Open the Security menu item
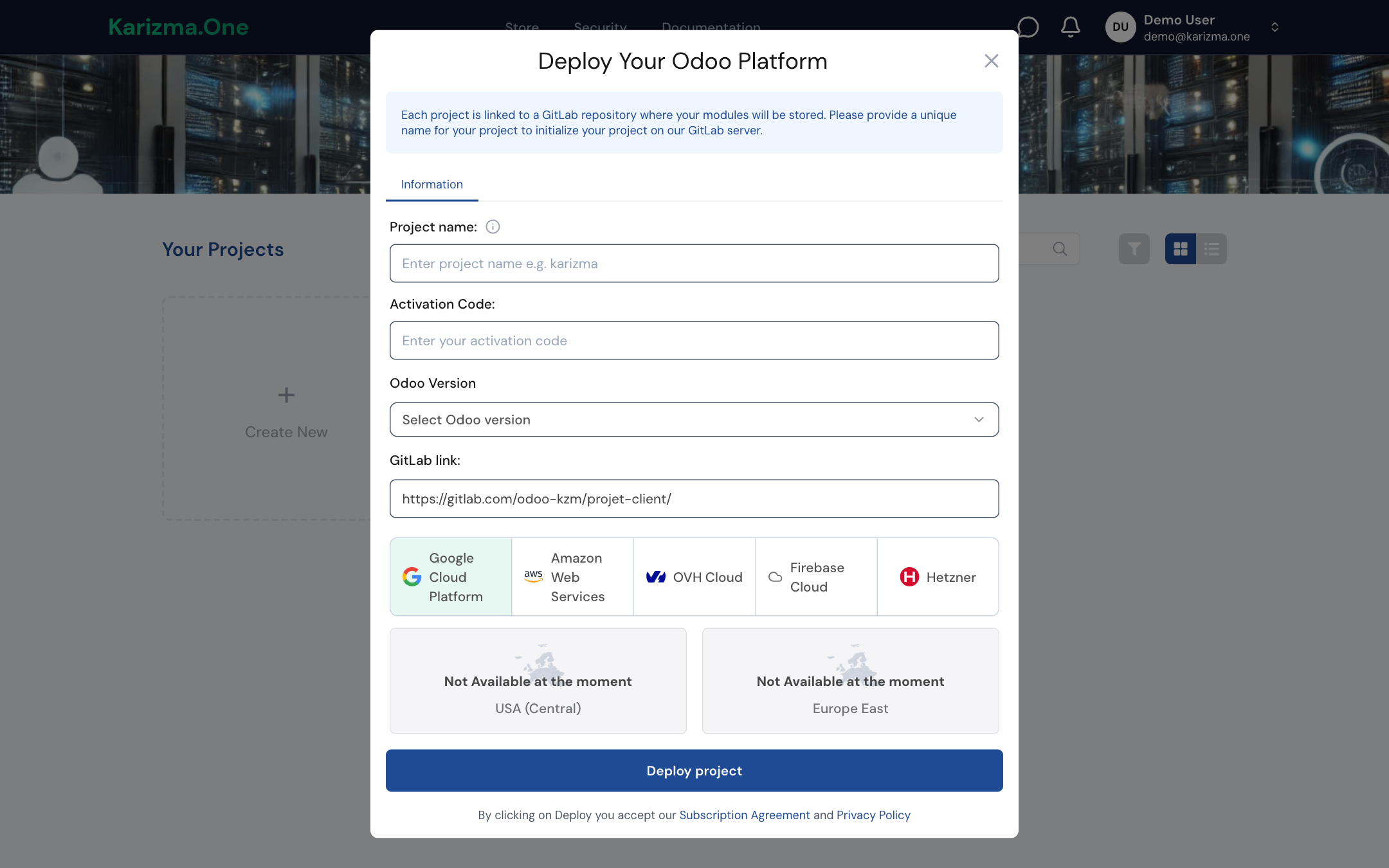1389x868 pixels. tap(600, 26)
